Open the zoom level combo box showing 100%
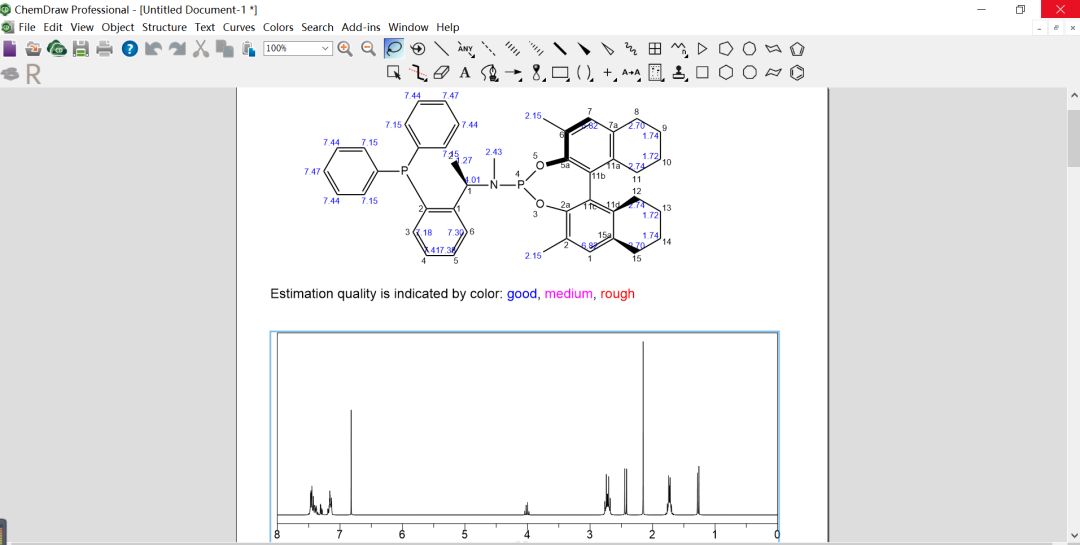 click(x=298, y=48)
